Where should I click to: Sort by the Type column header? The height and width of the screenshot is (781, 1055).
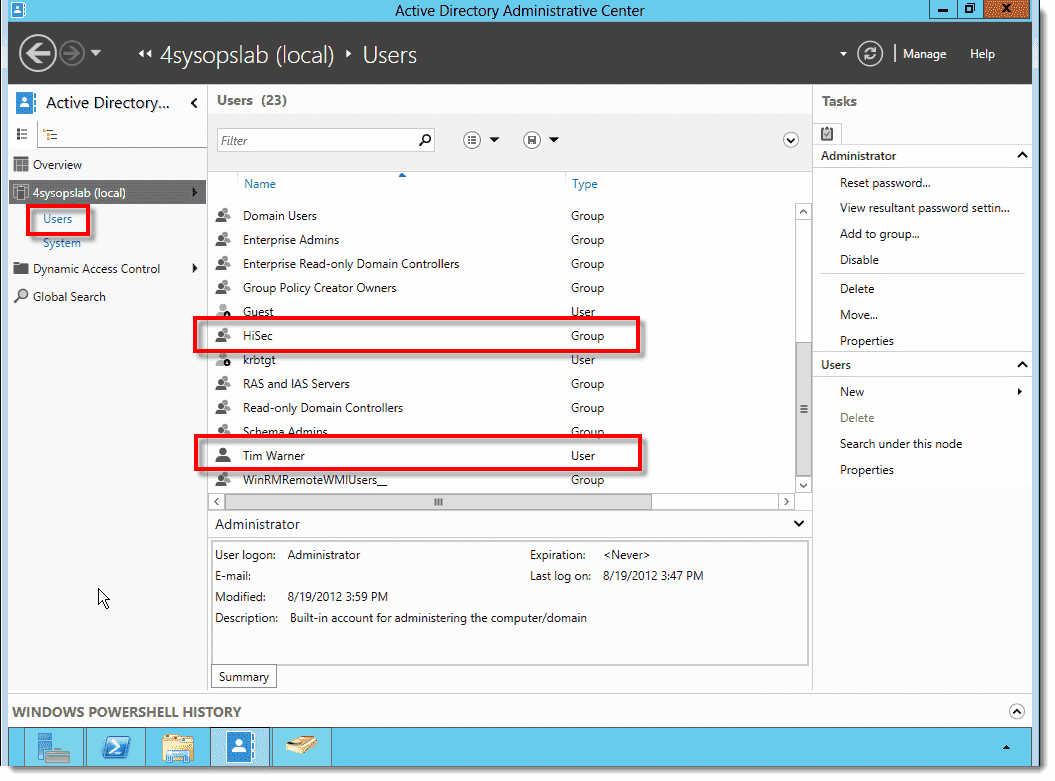[585, 184]
